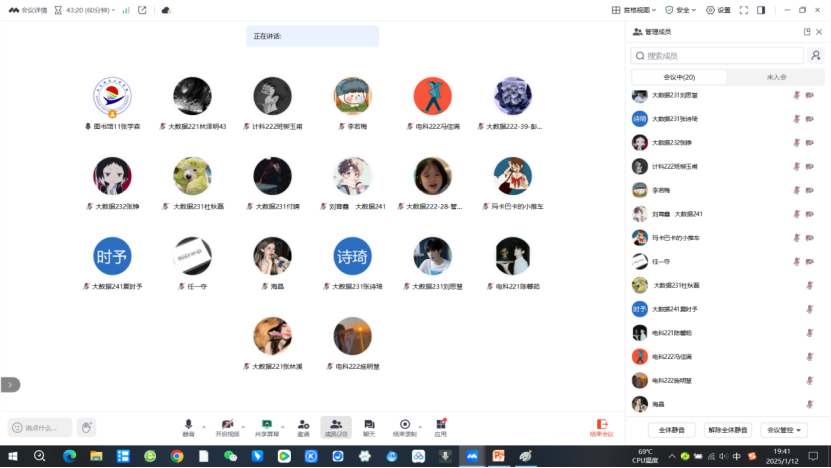831x468 pixels.
Task: Open the 安全 security dropdown
Action: 681,10
